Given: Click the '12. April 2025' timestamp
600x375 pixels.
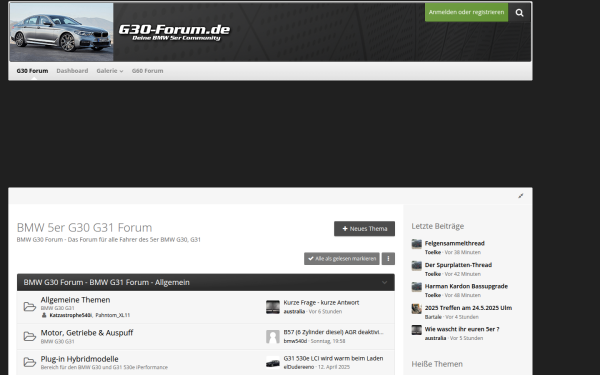Looking at the screenshot, I should tap(334, 367).
